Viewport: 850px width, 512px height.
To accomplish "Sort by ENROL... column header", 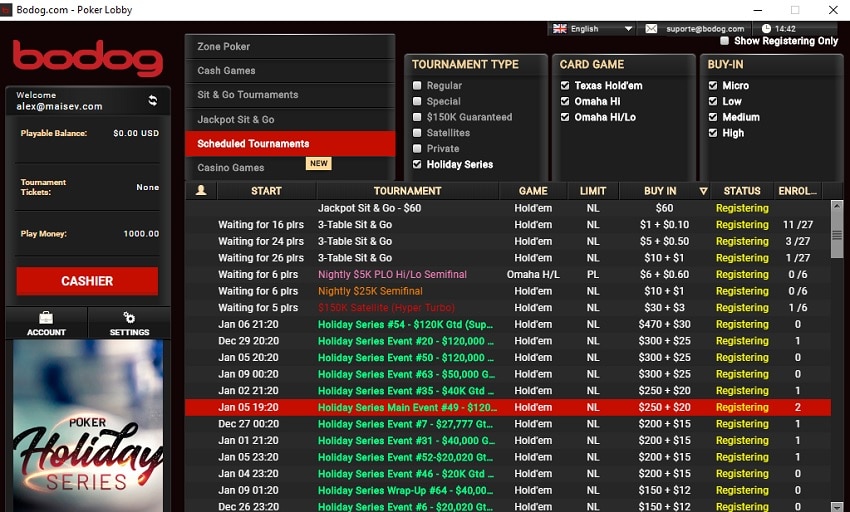I will (x=797, y=191).
